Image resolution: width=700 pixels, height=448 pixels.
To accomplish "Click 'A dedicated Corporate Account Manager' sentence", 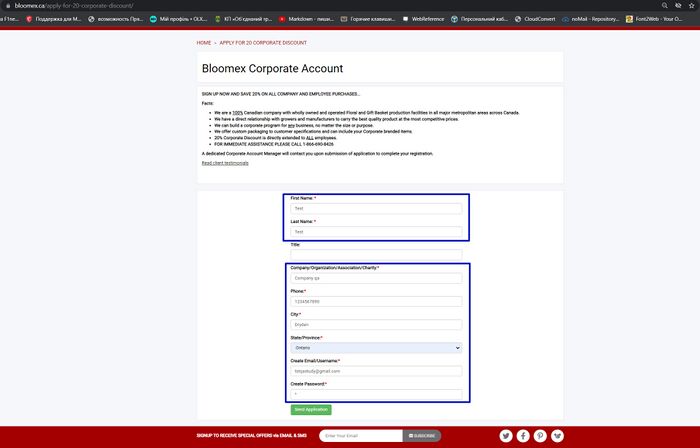I will coord(317,153).
